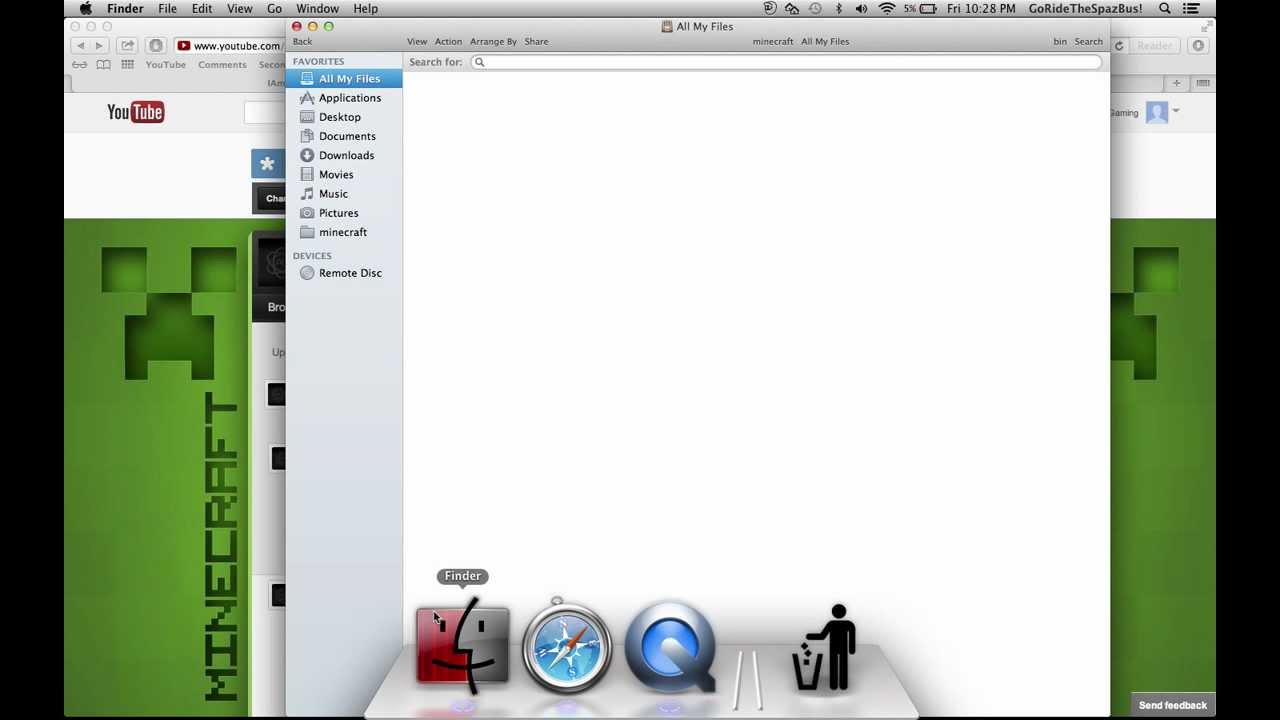The width and height of the screenshot is (1280, 720).
Task: Select Documents in Finder sidebar
Action: coord(344,136)
